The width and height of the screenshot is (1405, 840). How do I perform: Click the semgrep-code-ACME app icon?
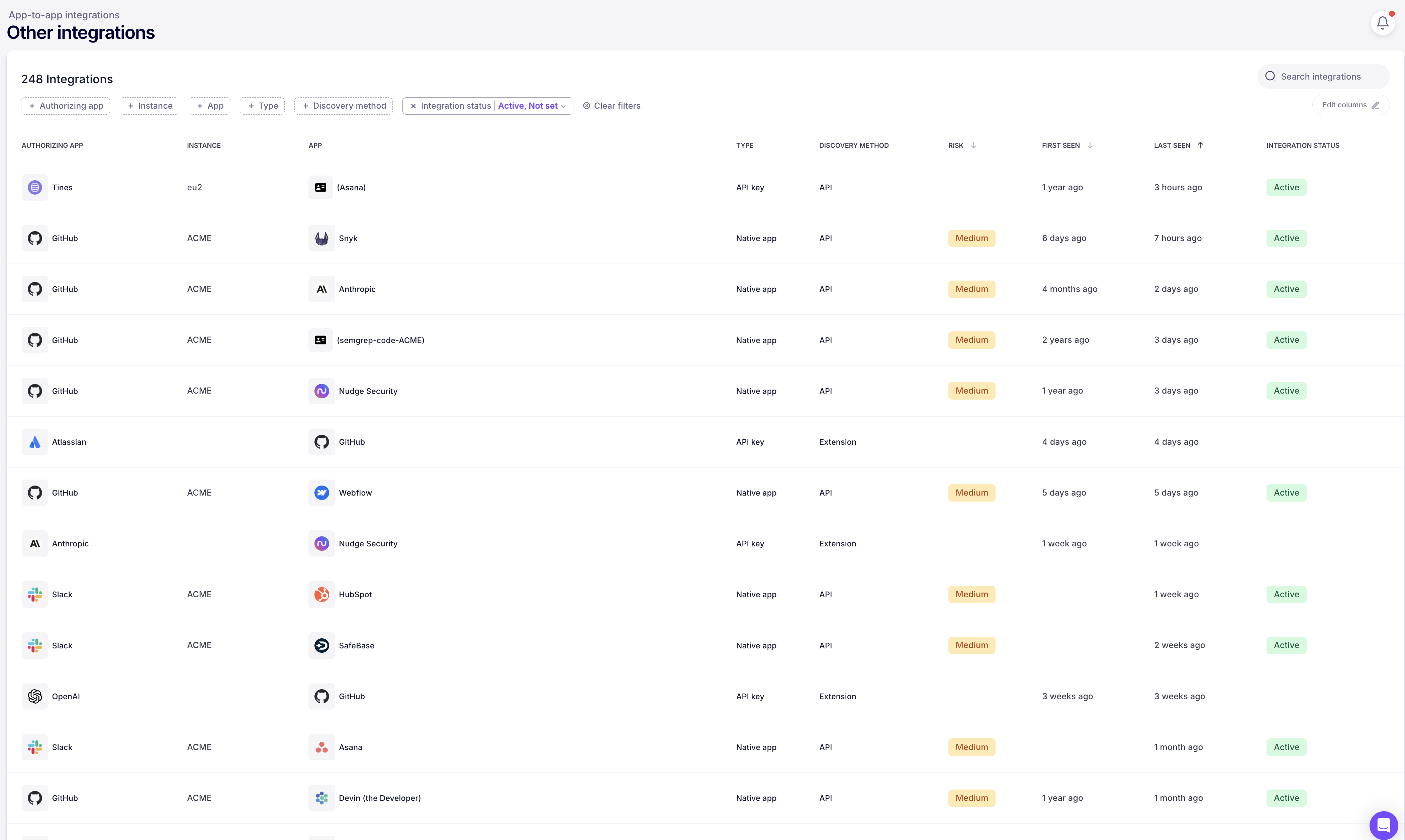tap(320, 340)
